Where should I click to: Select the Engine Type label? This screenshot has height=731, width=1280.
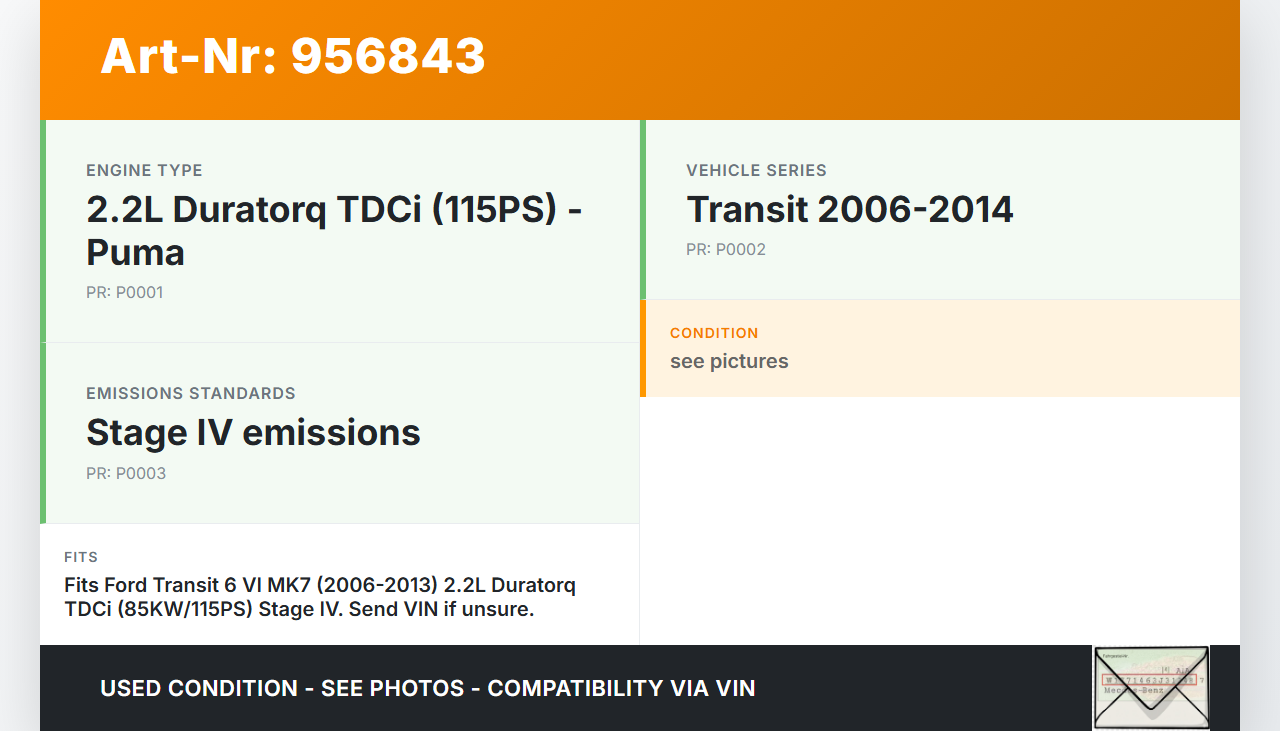pos(144,170)
